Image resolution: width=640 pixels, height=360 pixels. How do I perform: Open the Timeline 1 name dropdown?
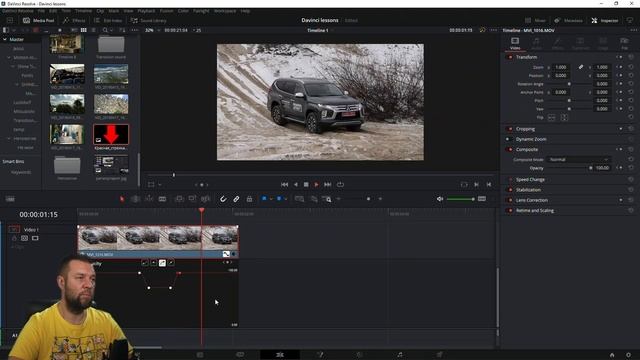[x=320, y=30]
